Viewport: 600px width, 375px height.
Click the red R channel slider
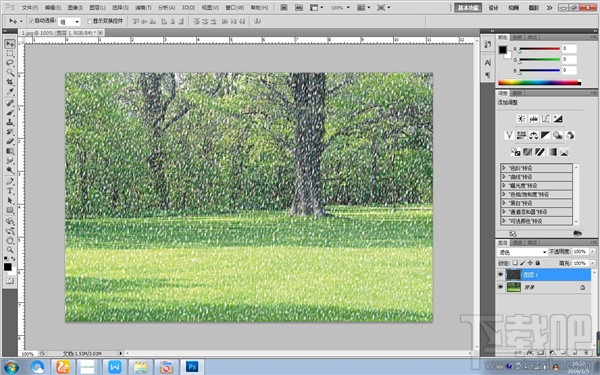point(540,49)
